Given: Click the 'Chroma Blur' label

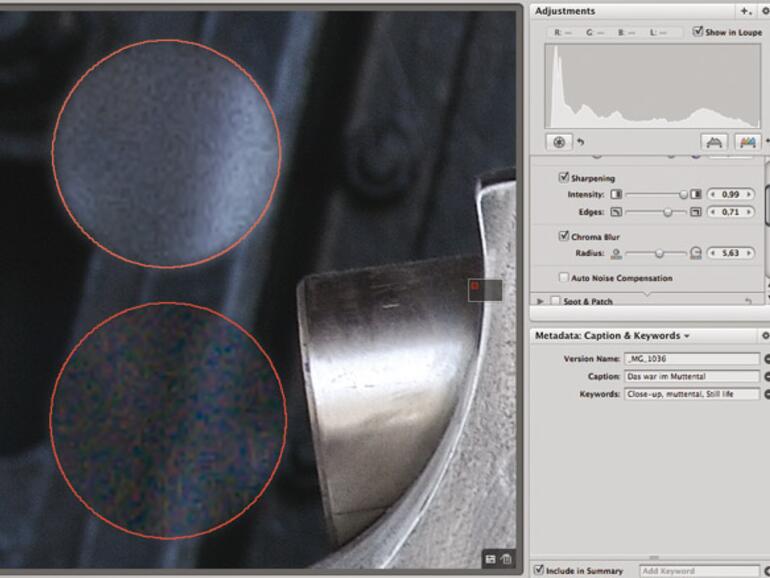Looking at the screenshot, I should tap(595, 237).
